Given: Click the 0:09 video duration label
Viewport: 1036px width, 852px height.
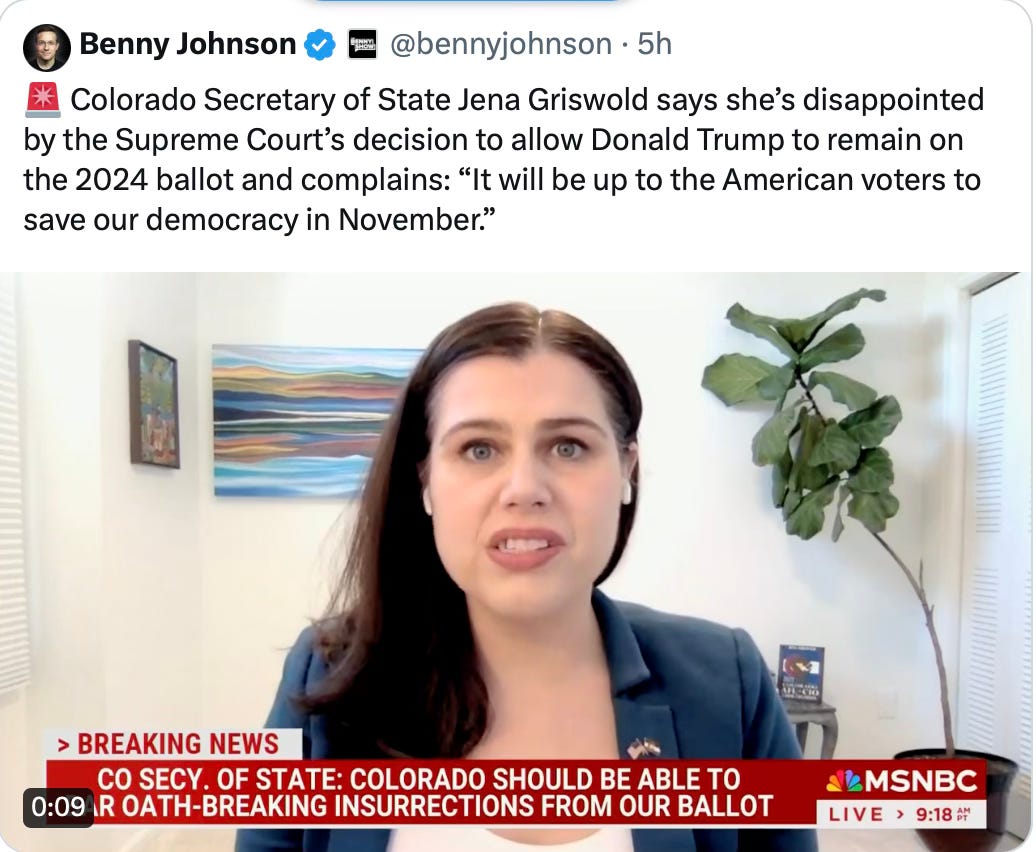Looking at the screenshot, I should coord(57,807).
